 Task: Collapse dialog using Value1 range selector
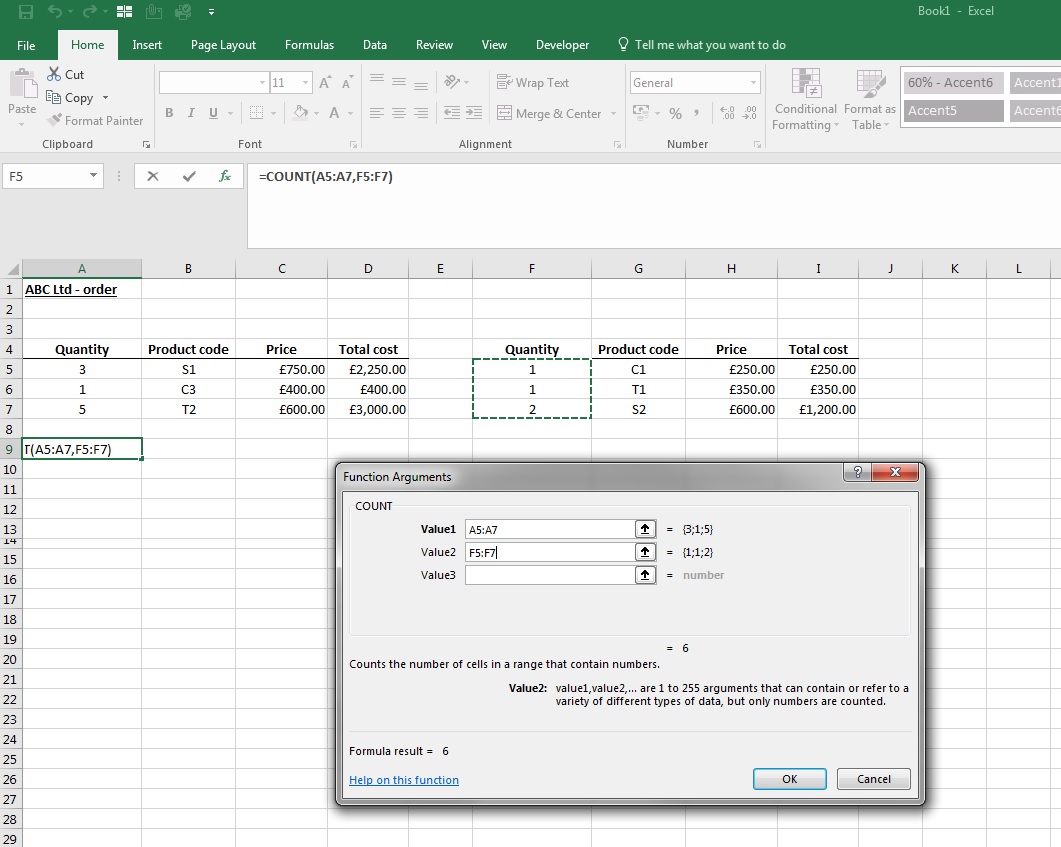coord(645,529)
